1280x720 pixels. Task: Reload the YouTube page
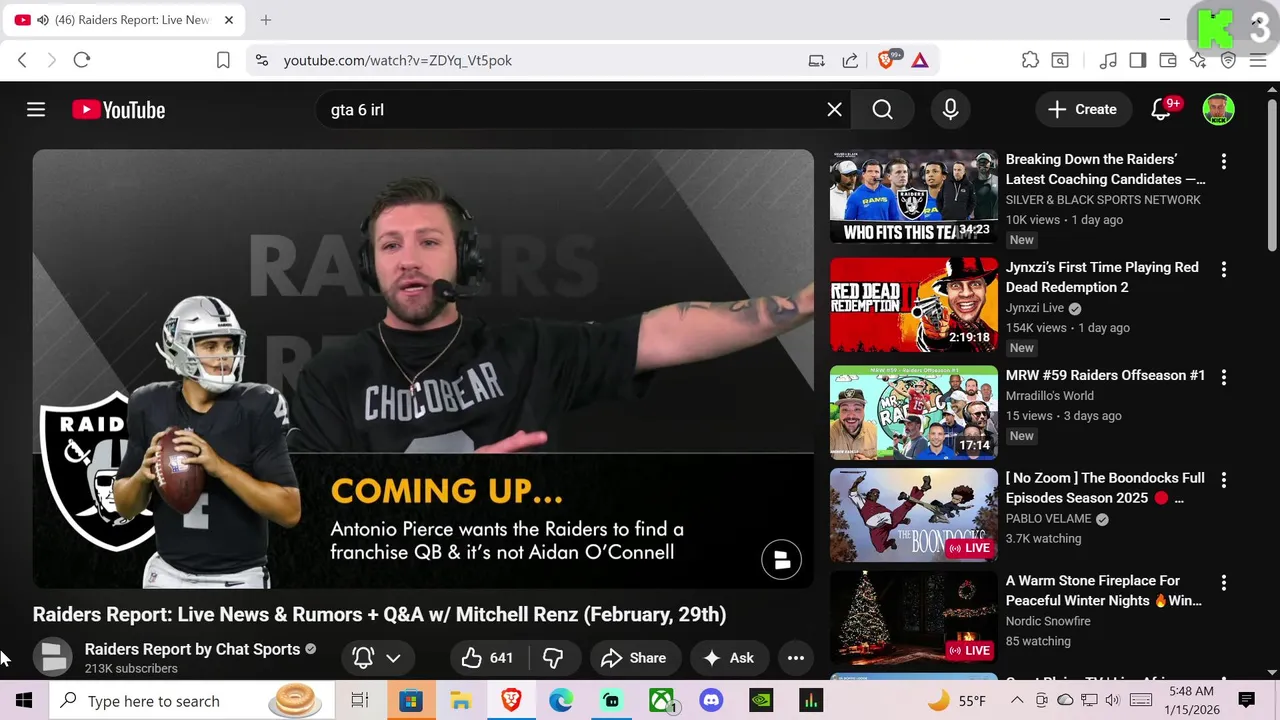[82, 60]
